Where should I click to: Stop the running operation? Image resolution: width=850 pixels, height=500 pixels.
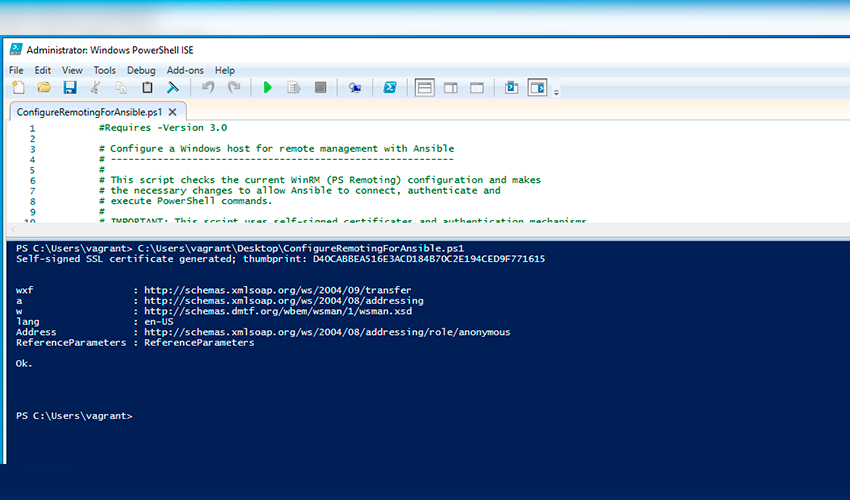click(x=320, y=87)
